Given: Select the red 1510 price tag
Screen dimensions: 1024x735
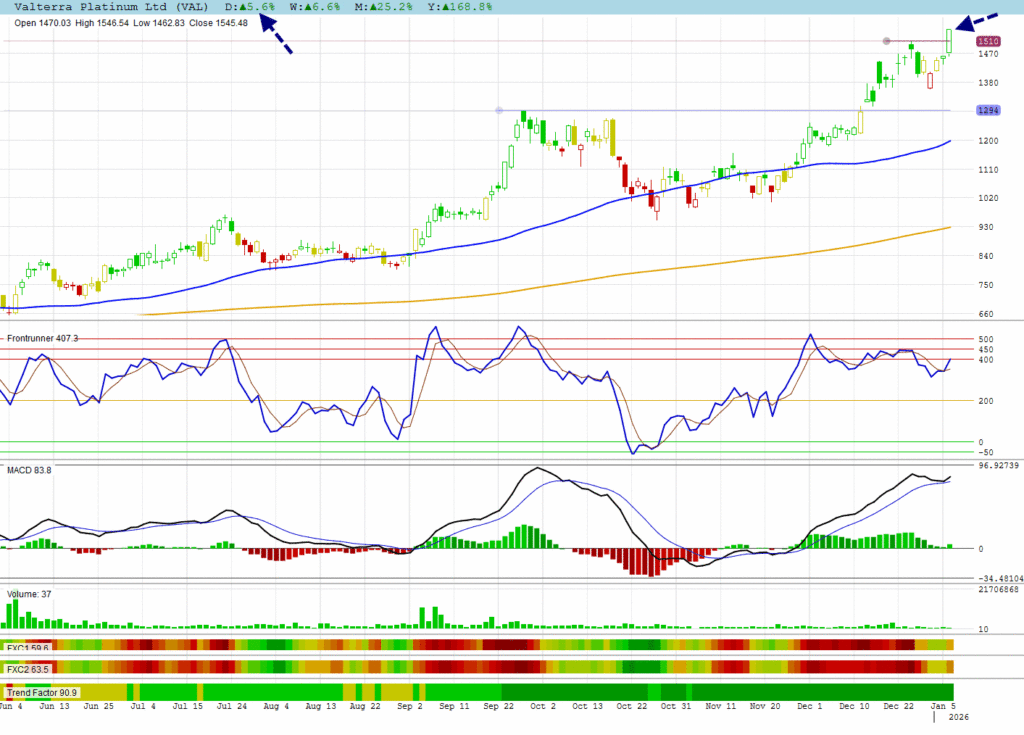Looking at the screenshot, I should coord(988,41).
